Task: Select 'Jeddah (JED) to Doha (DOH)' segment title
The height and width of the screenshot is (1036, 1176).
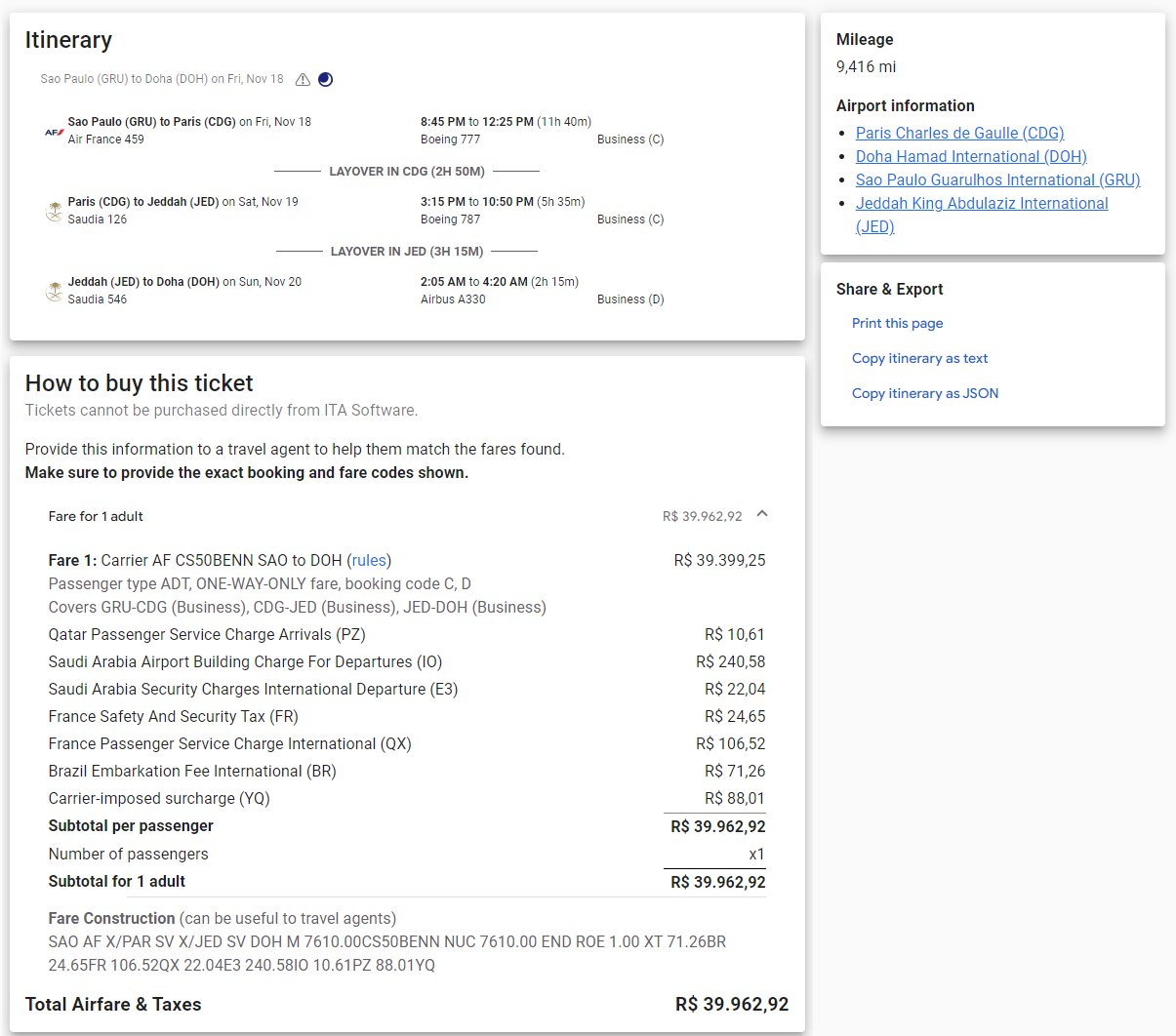Action: [144, 282]
